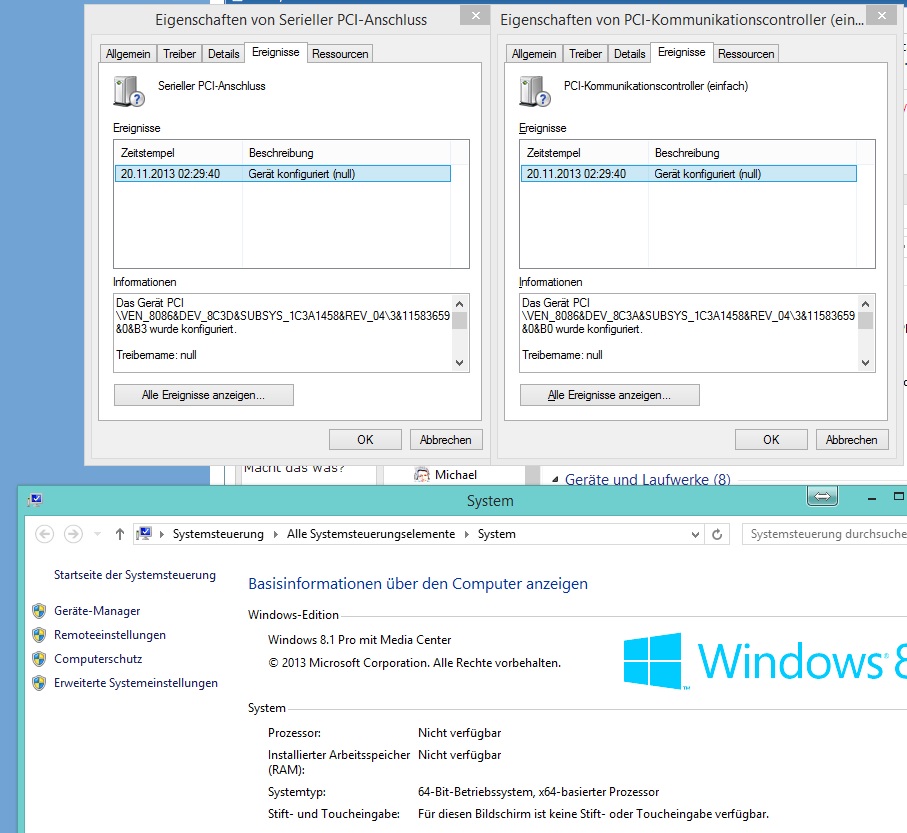Open recent locations dropdown in System window
Screen dimensions: 907x833
pyautogui.click(x=98, y=534)
